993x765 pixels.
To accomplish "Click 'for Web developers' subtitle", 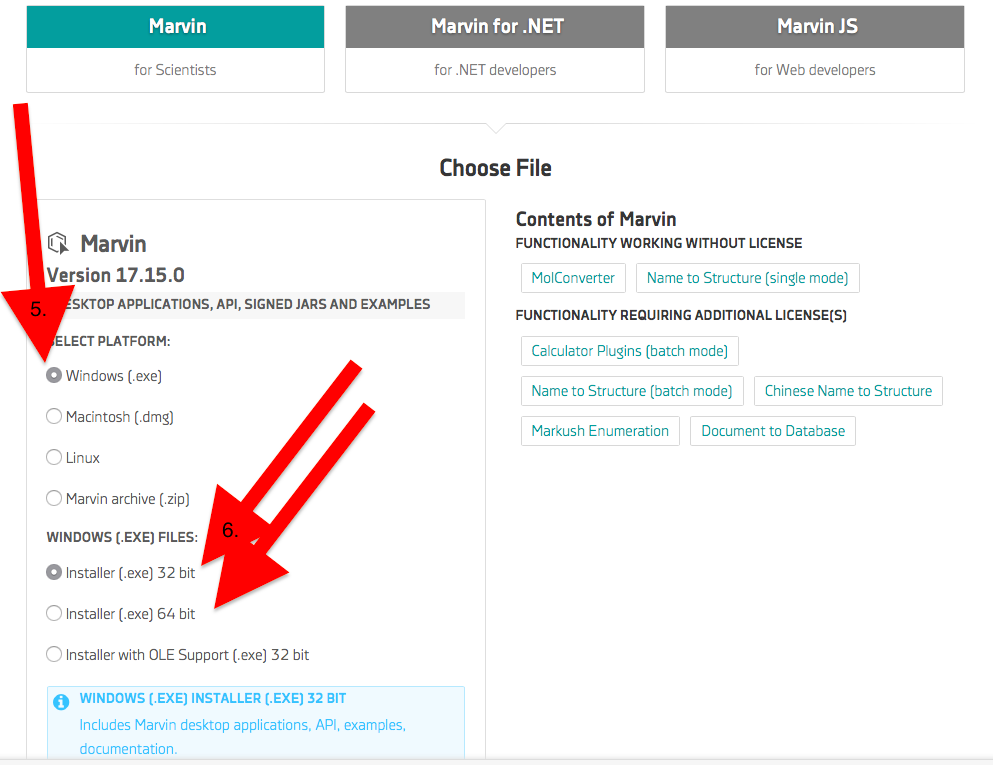I will click(x=815, y=70).
